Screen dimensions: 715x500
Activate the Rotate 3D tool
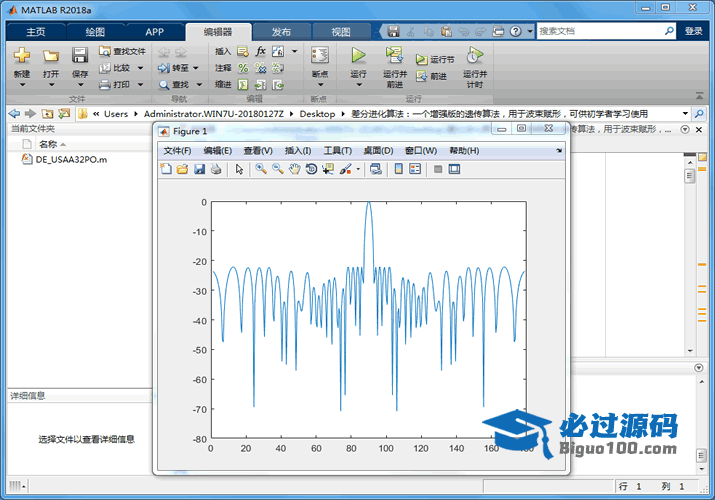tap(311, 169)
